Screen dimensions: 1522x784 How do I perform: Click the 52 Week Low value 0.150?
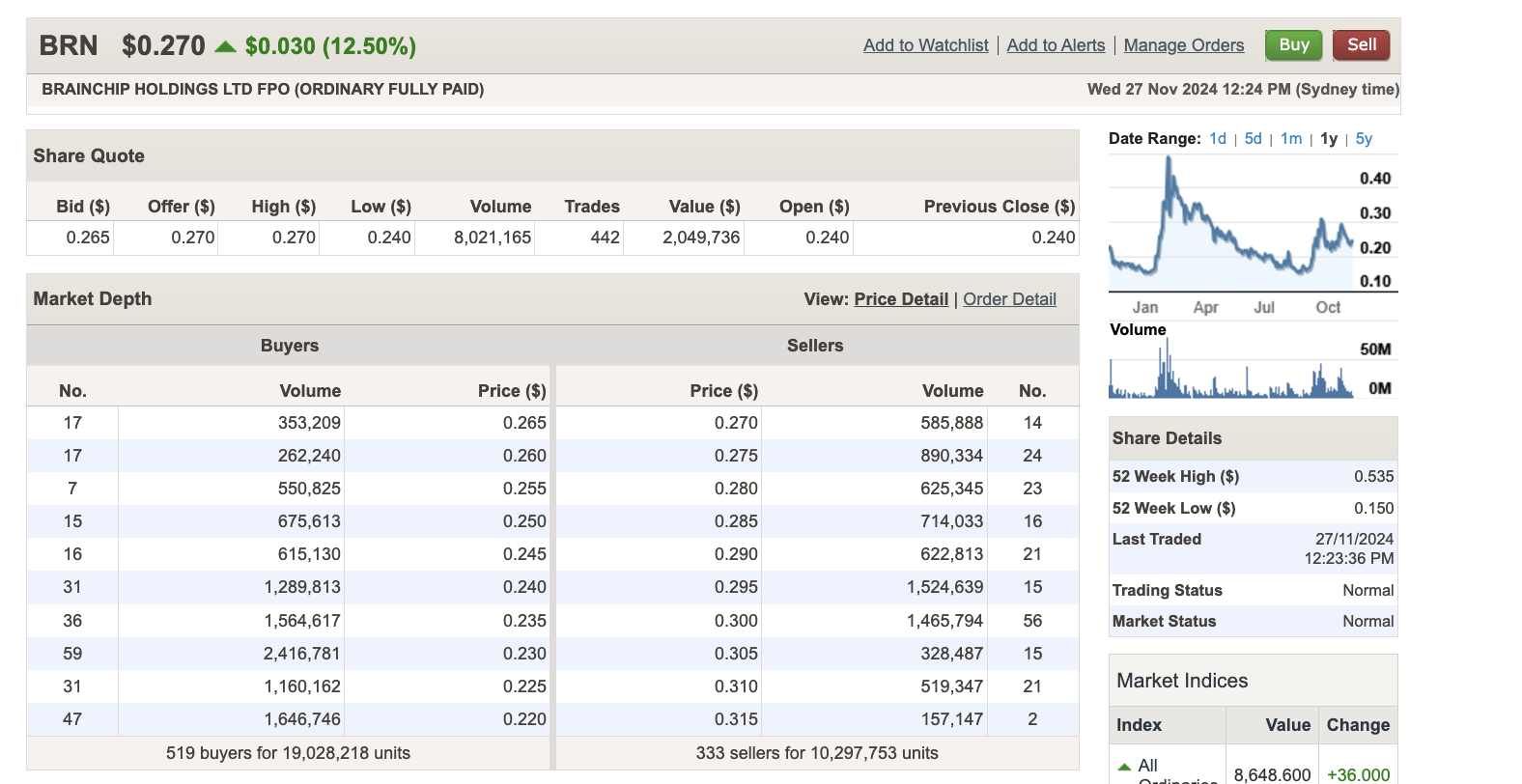(1373, 509)
